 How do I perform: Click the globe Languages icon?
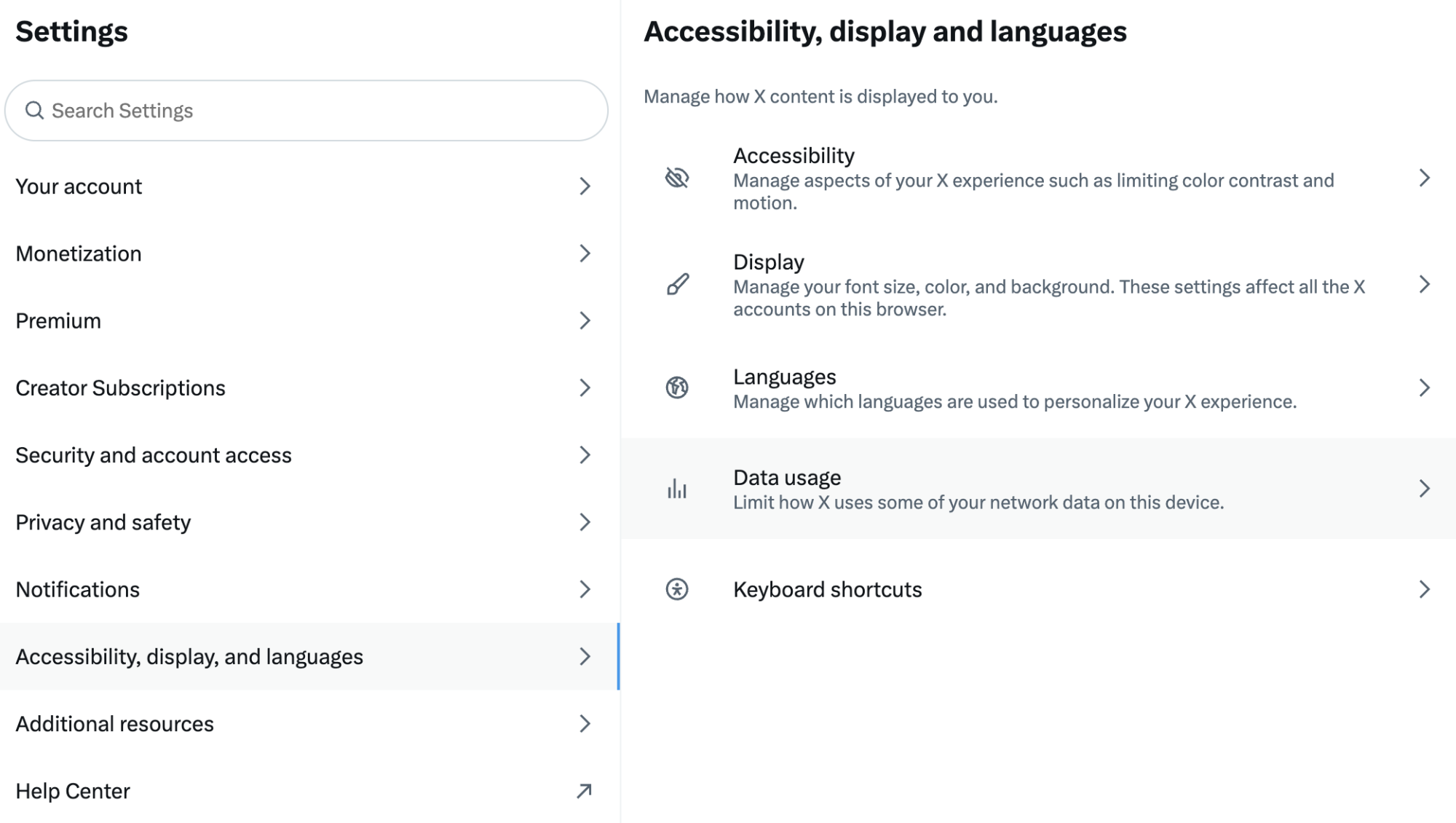click(x=676, y=387)
